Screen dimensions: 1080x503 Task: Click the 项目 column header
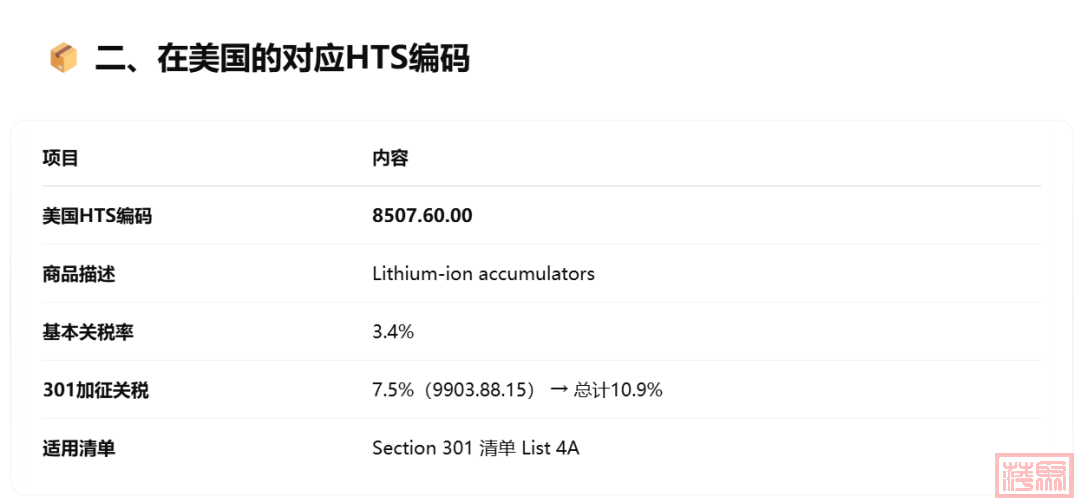(x=61, y=158)
